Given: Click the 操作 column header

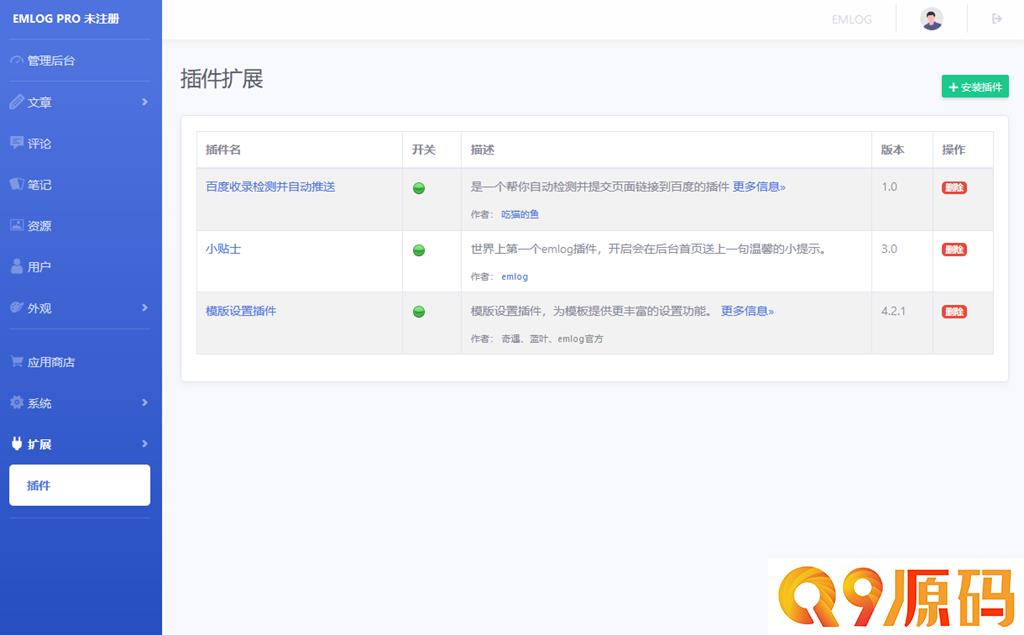Looking at the screenshot, I should (953, 150).
